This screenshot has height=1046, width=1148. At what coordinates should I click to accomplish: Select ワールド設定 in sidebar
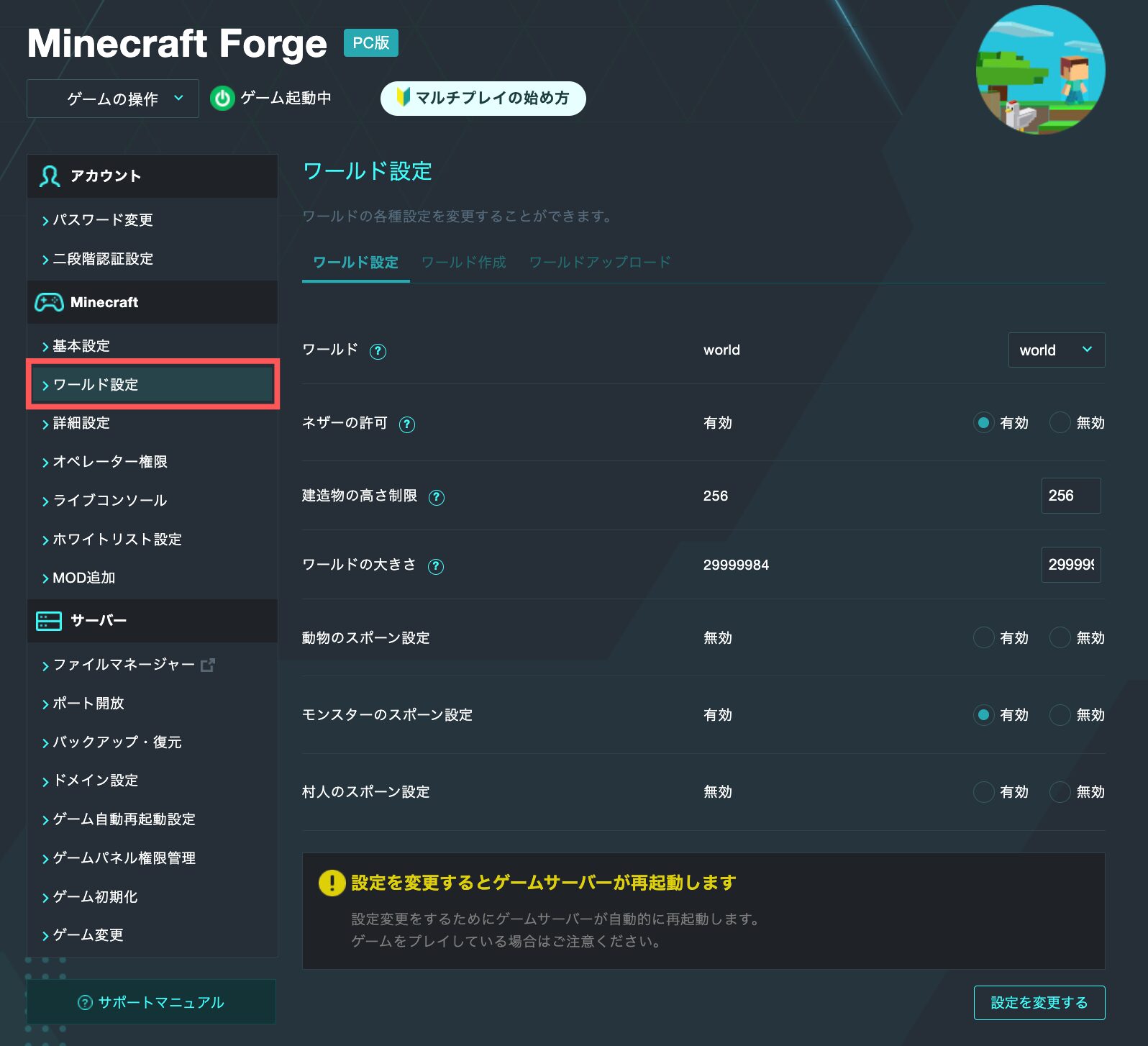pyautogui.click(x=152, y=385)
